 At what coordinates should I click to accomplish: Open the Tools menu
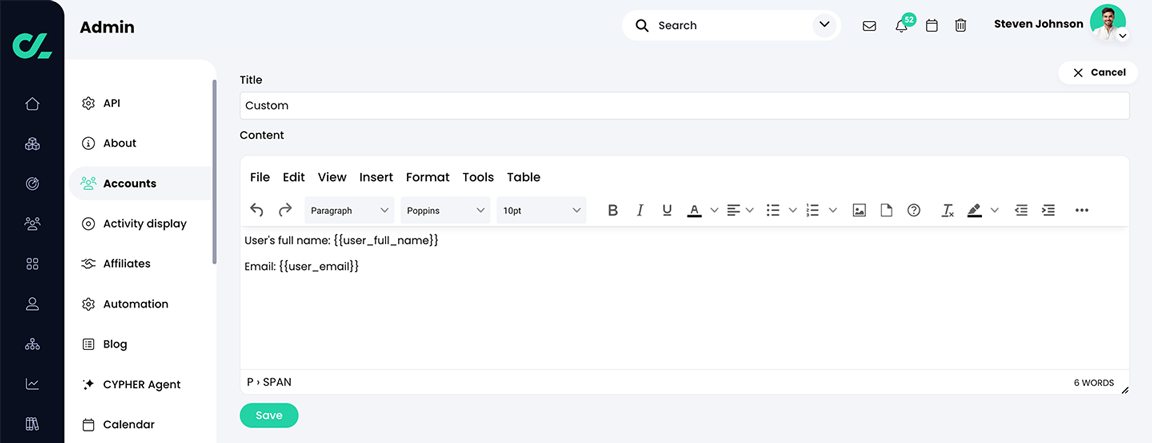(x=478, y=177)
